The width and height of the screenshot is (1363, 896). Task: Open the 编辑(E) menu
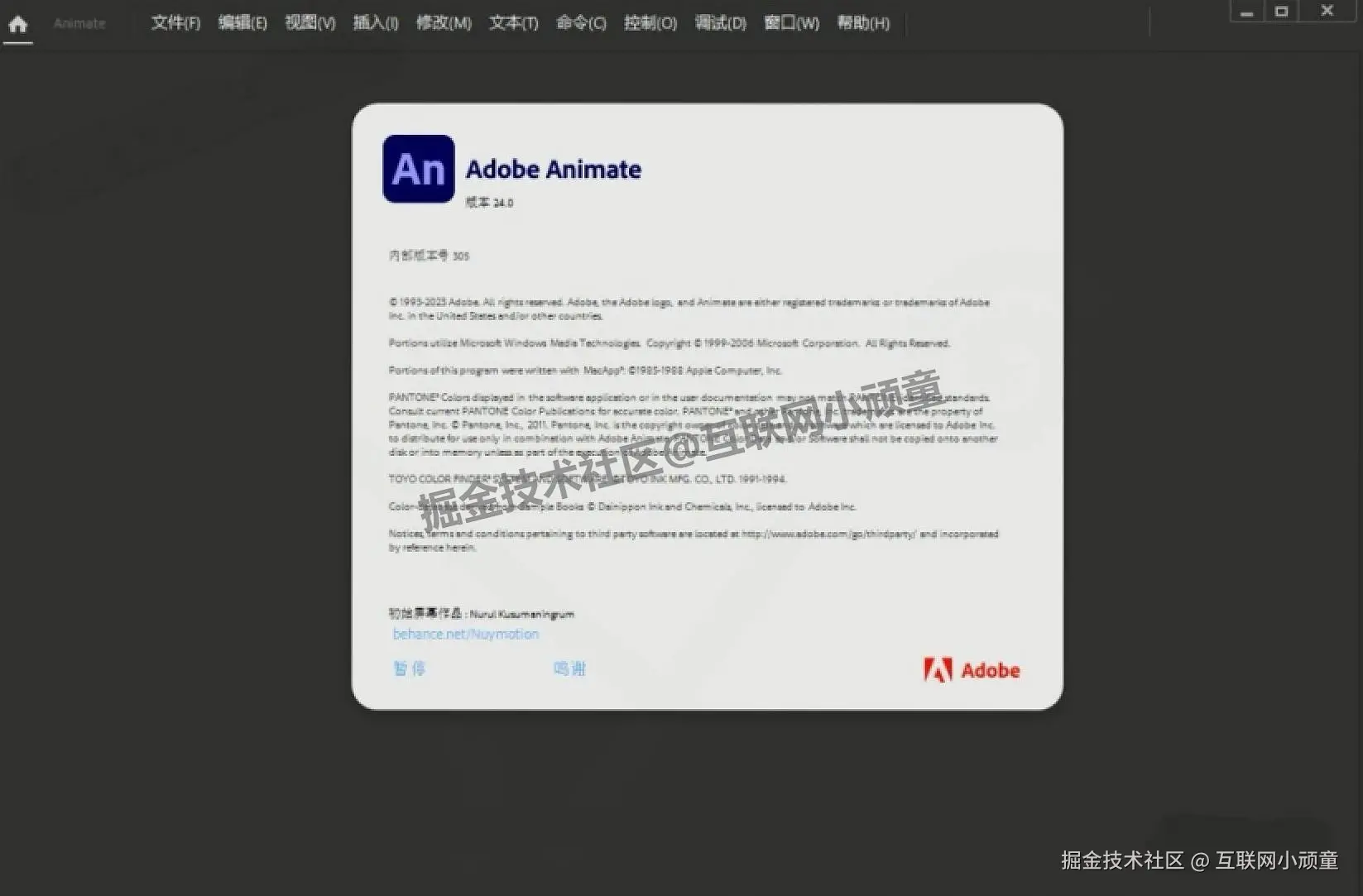click(242, 23)
